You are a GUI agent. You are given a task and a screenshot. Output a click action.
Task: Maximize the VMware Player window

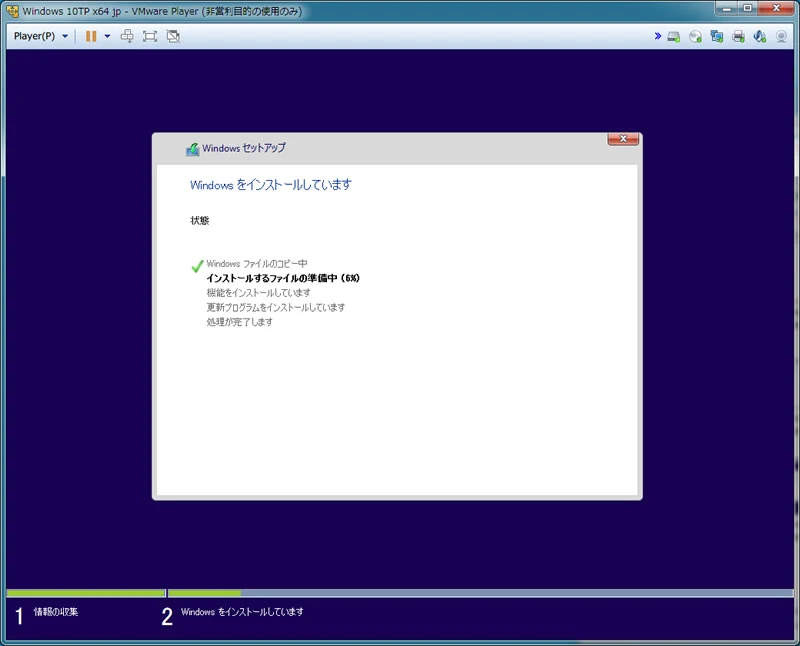tap(747, 9)
